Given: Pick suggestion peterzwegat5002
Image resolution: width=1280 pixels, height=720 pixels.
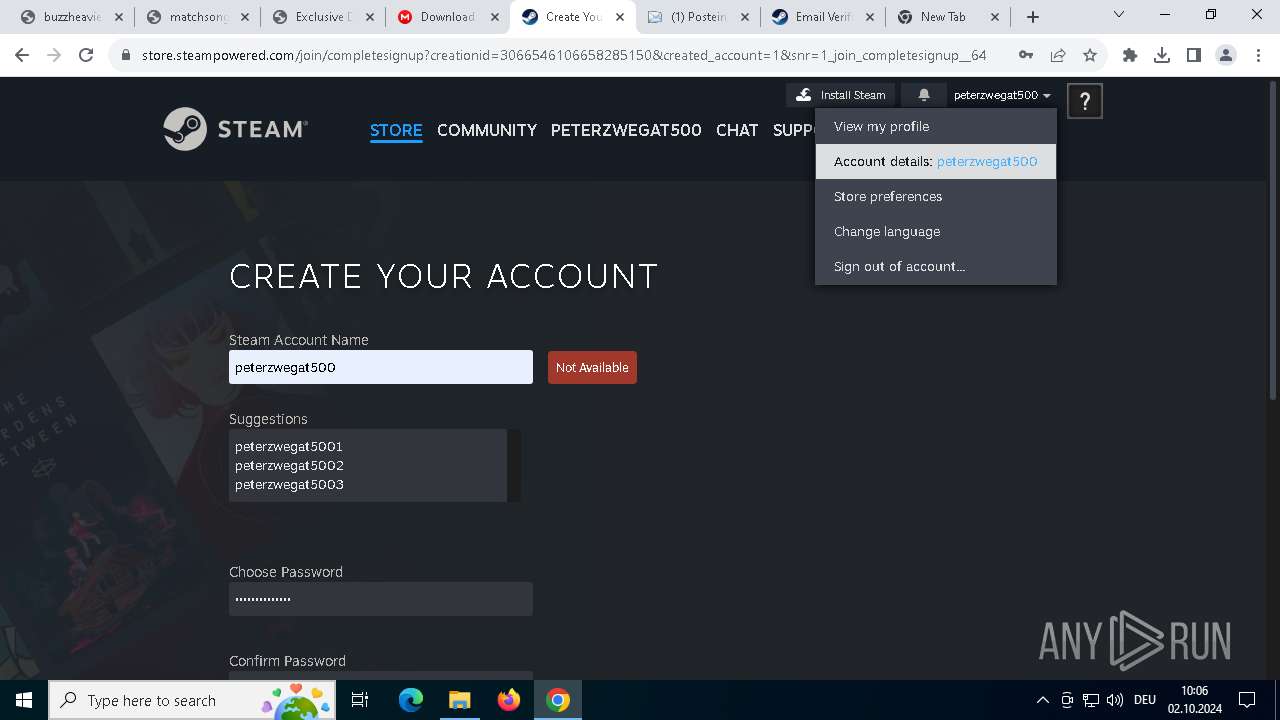Looking at the screenshot, I should click(289, 465).
